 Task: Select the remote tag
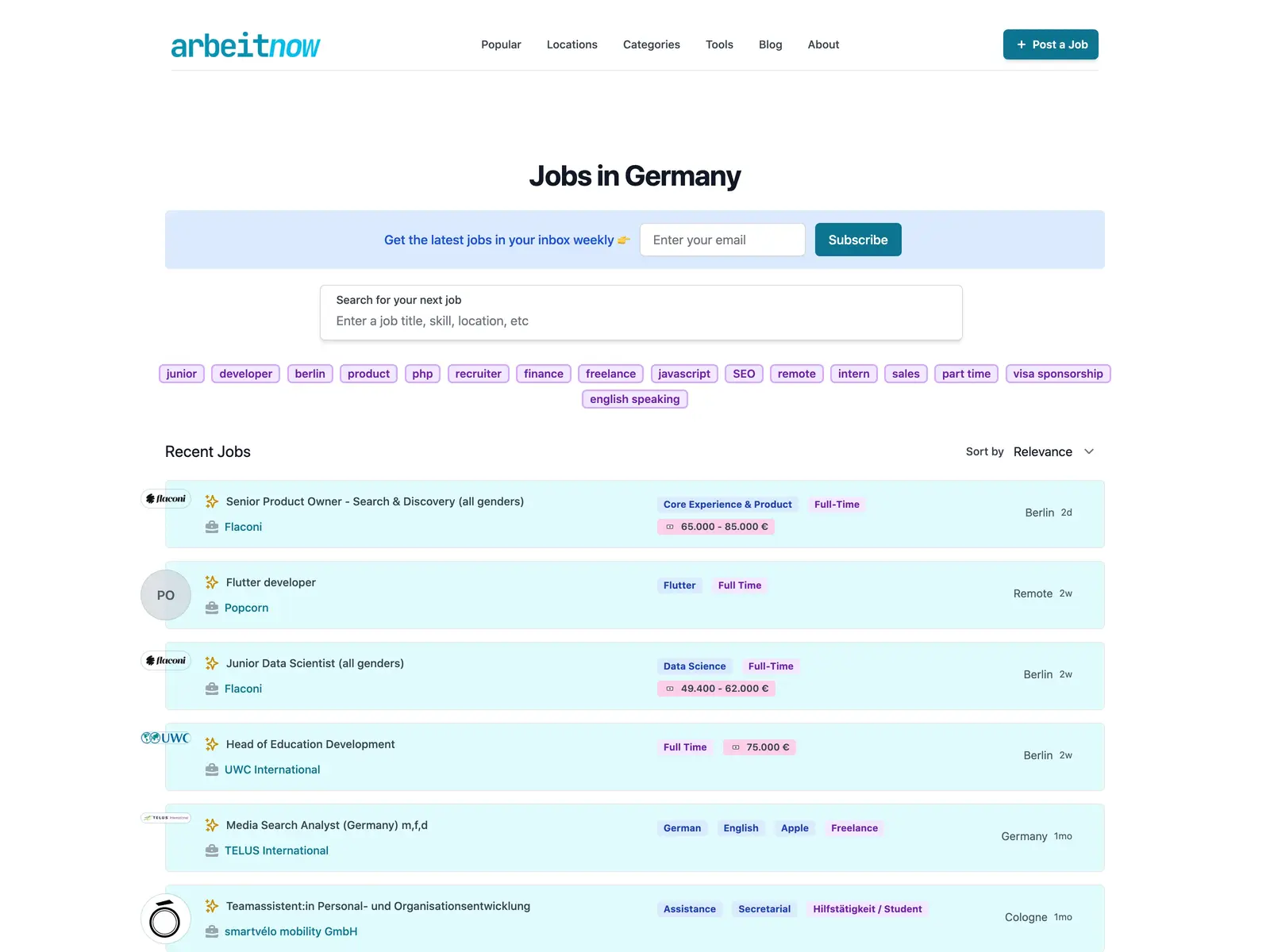[797, 374]
